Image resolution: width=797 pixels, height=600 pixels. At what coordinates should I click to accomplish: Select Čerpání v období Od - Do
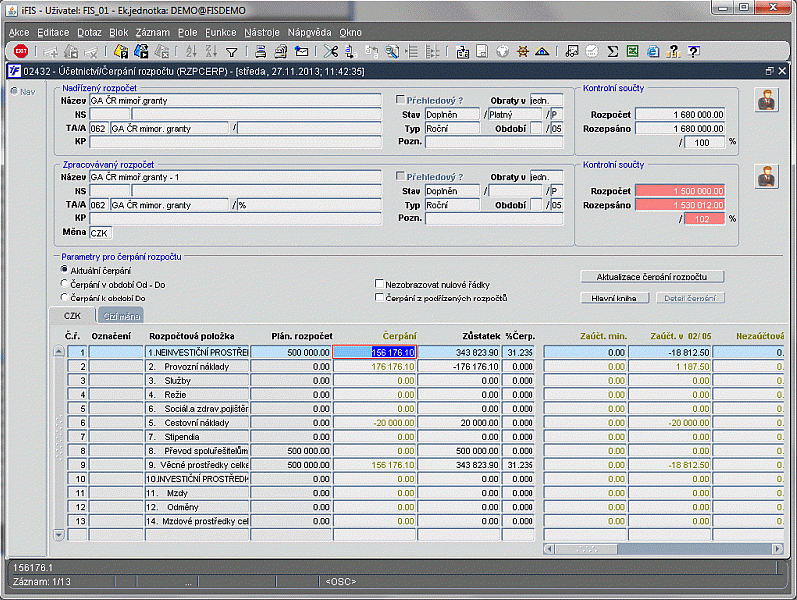click(65, 284)
